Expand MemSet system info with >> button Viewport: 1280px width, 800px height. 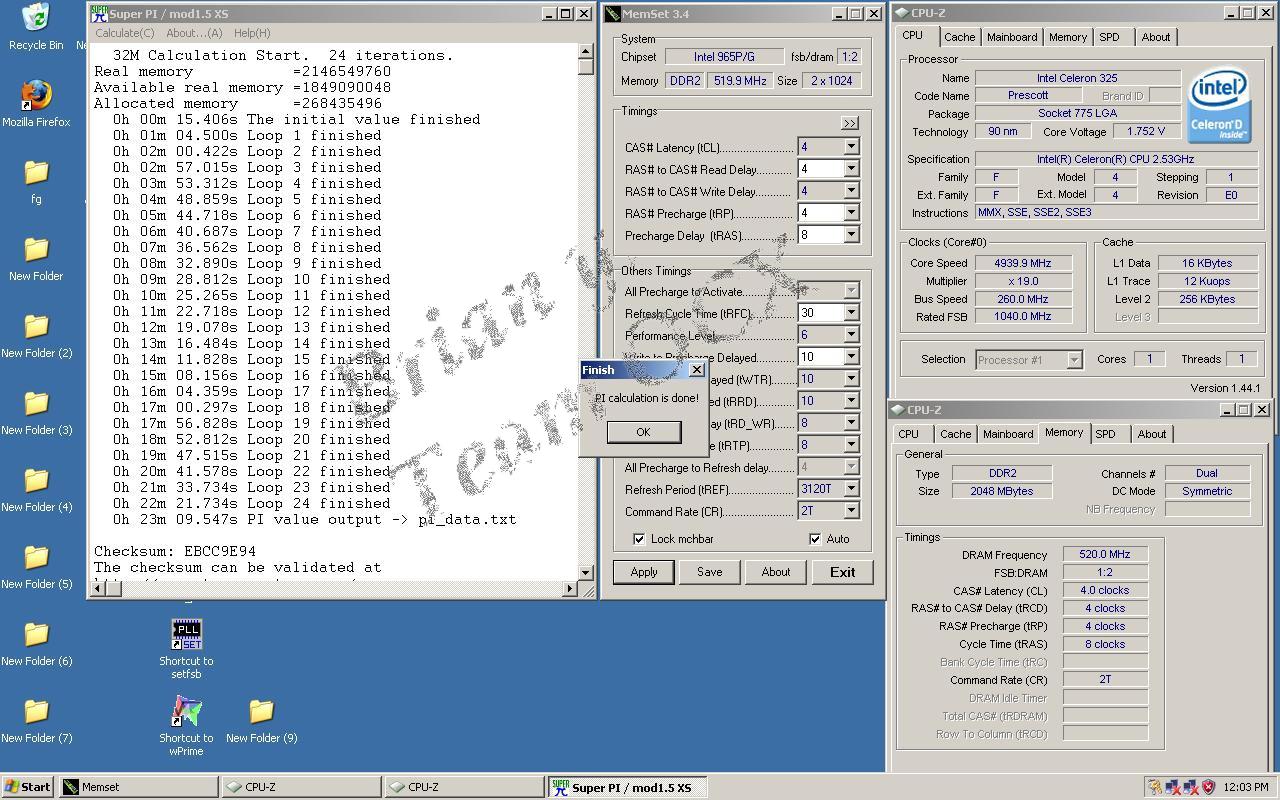849,123
